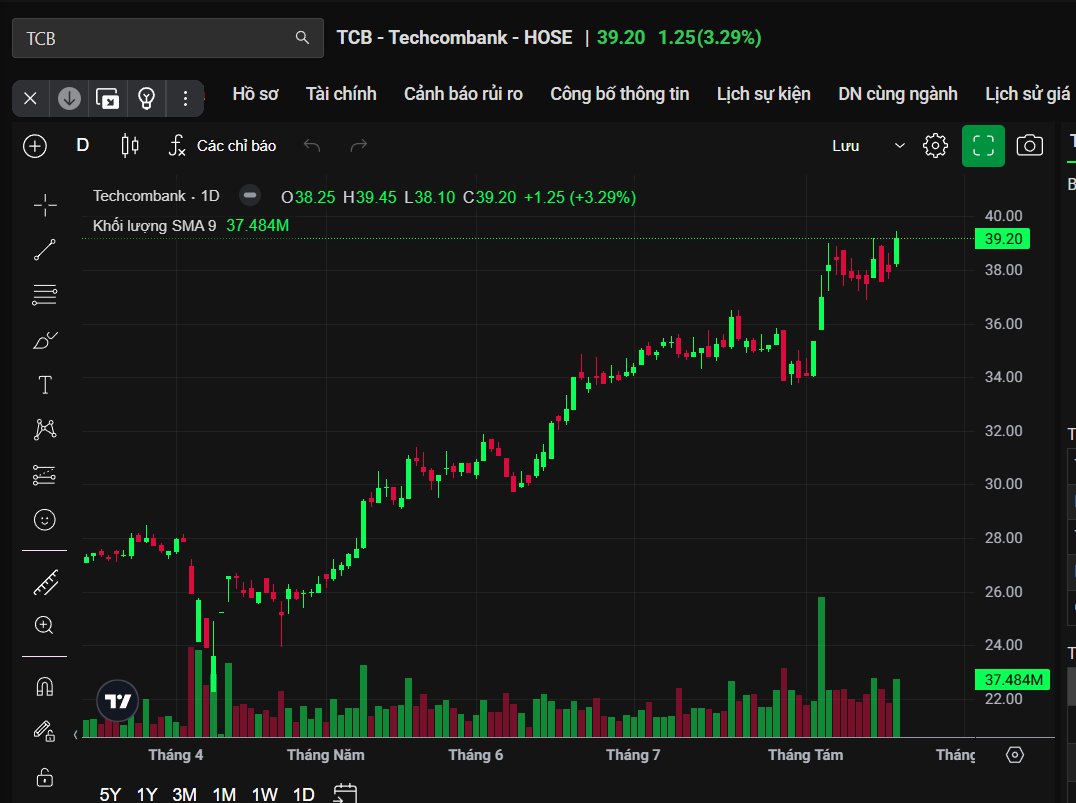Open the candlestick chart style selector

click(130, 146)
